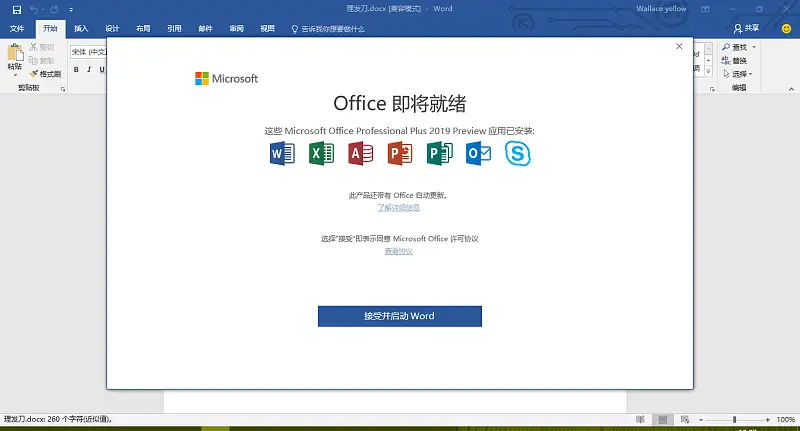Click the 'Tell me what you want' search box
The width and height of the screenshot is (800, 431).
coord(328,29)
